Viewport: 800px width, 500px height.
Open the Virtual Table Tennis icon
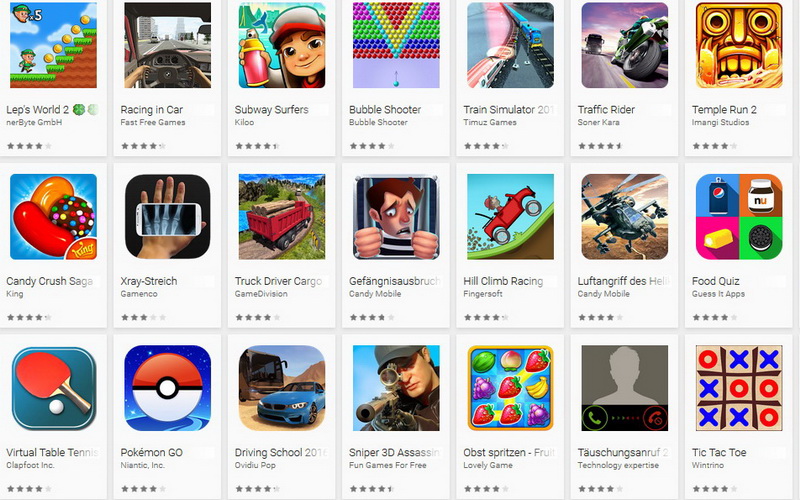pos(53,388)
